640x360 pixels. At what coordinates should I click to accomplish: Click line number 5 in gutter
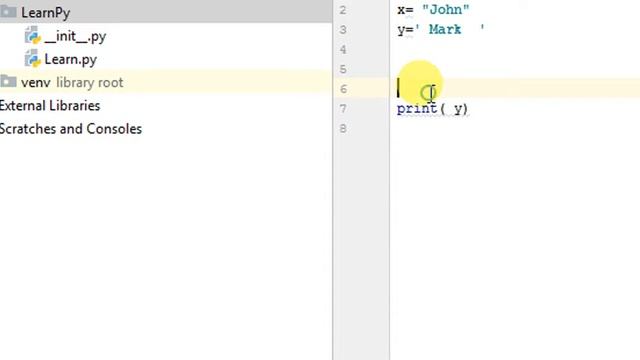343,69
